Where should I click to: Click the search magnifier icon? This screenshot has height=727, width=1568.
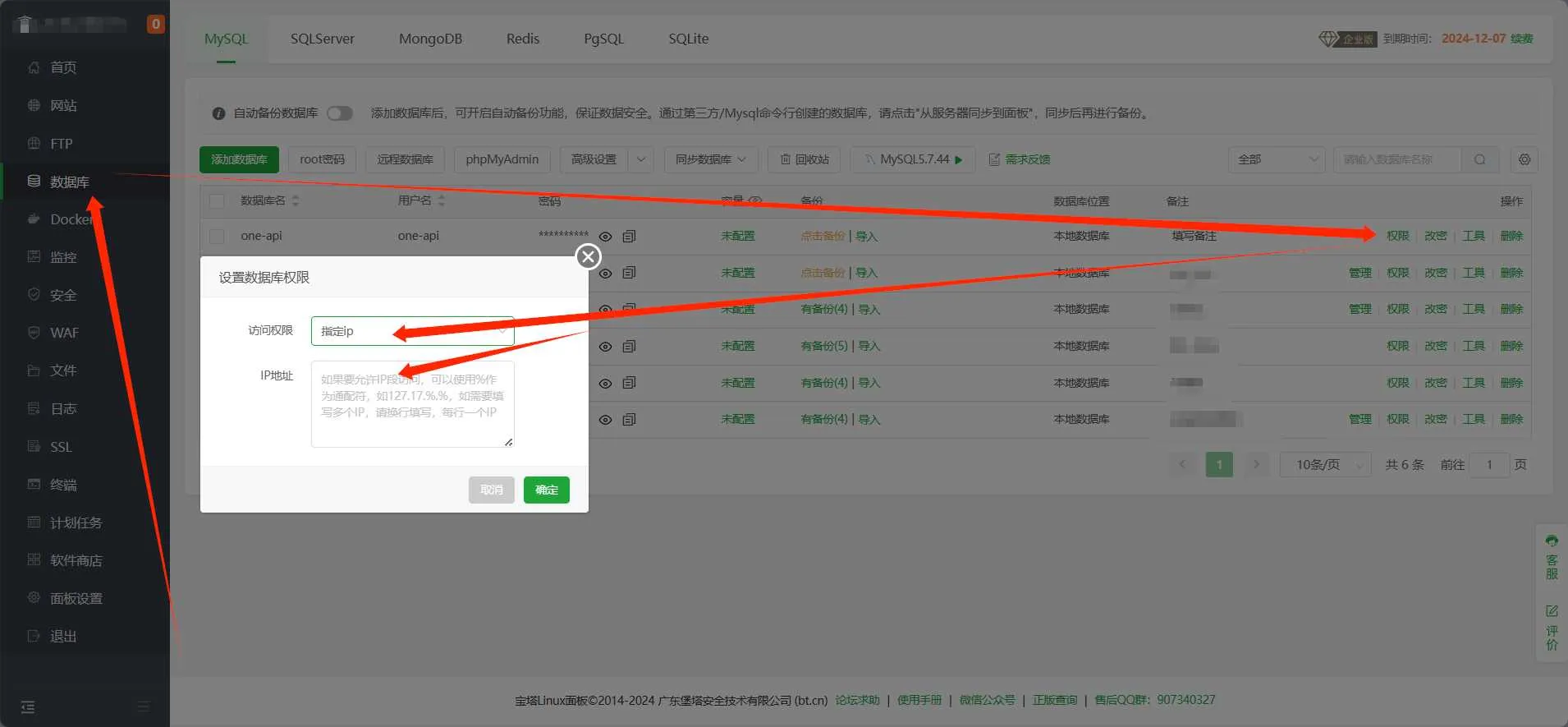(1479, 159)
